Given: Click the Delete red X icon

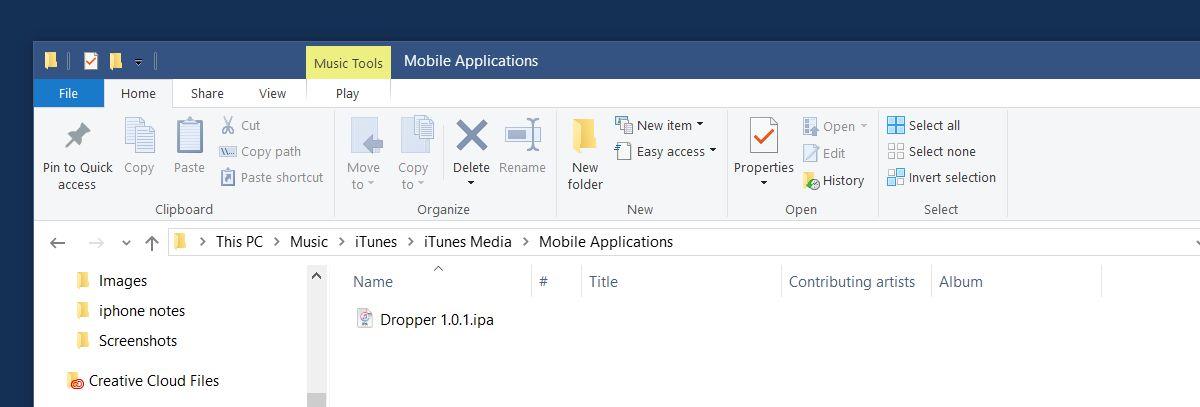Looking at the screenshot, I should click(471, 135).
